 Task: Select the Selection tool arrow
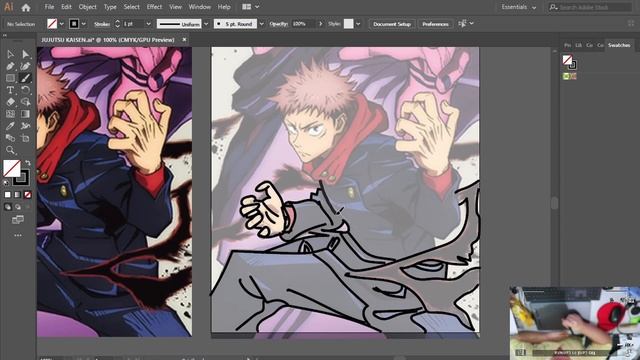coord(10,54)
